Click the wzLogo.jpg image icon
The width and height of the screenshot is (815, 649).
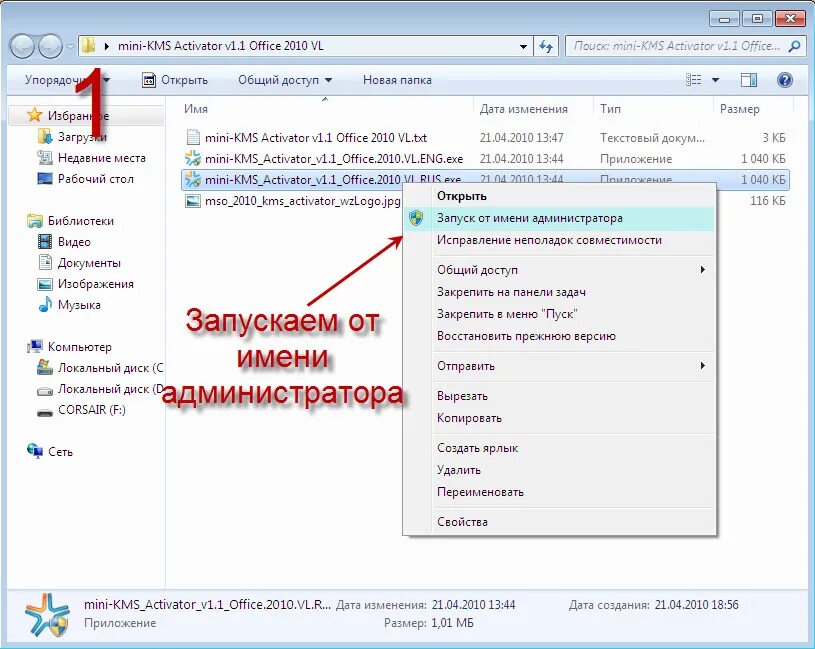pos(193,201)
